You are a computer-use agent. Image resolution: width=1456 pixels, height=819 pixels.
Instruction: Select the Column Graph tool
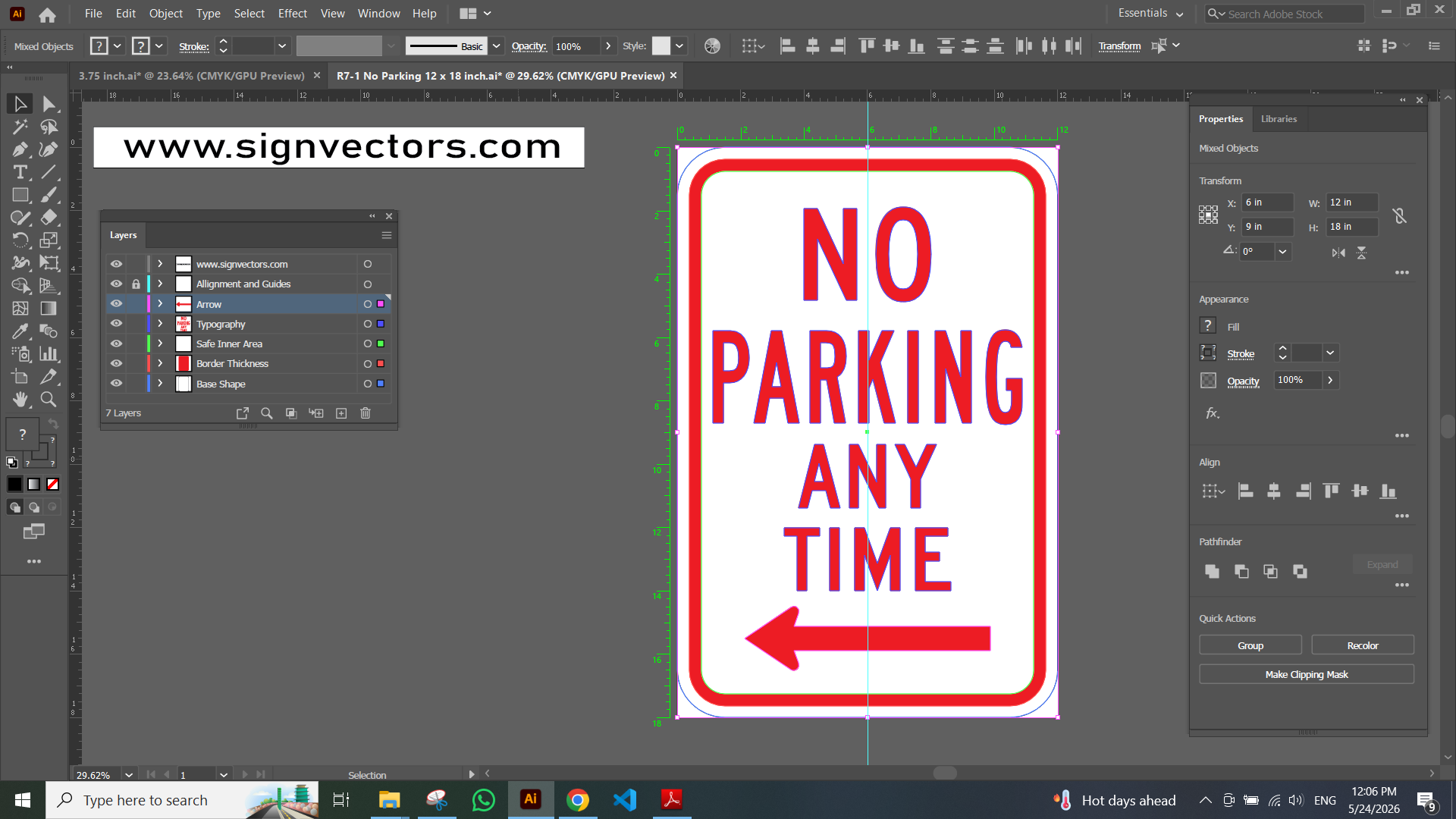[49, 354]
